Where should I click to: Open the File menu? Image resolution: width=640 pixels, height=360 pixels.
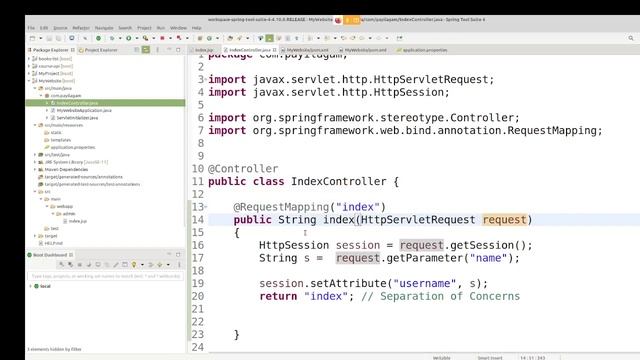tap(31, 28)
